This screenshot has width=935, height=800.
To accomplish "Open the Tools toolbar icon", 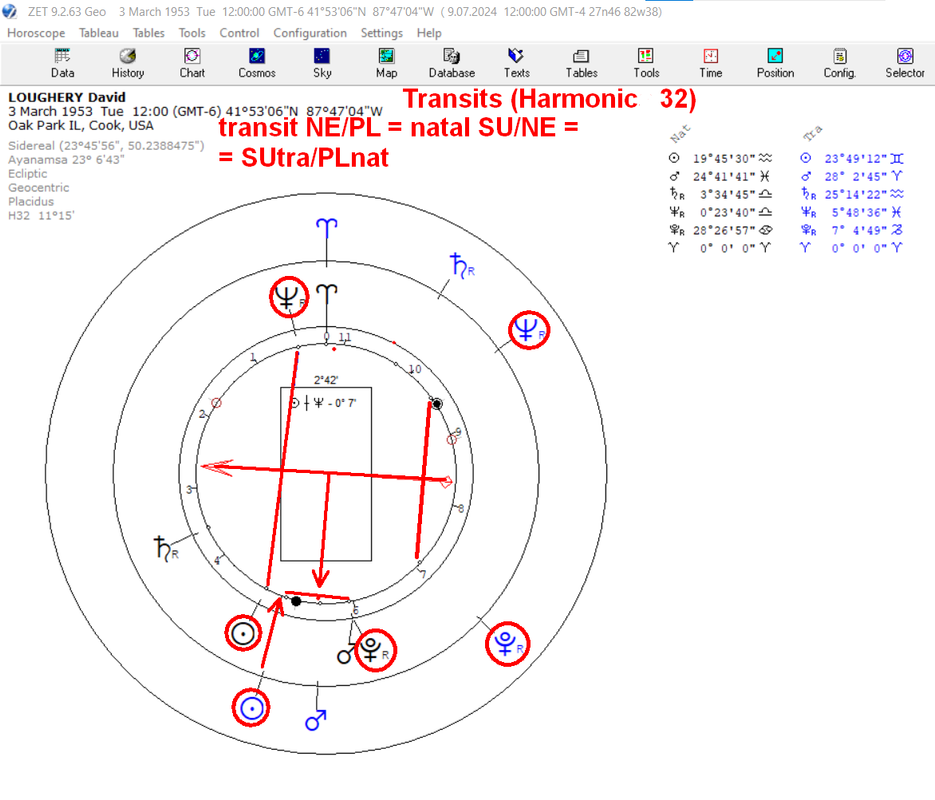I will pos(646,63).
